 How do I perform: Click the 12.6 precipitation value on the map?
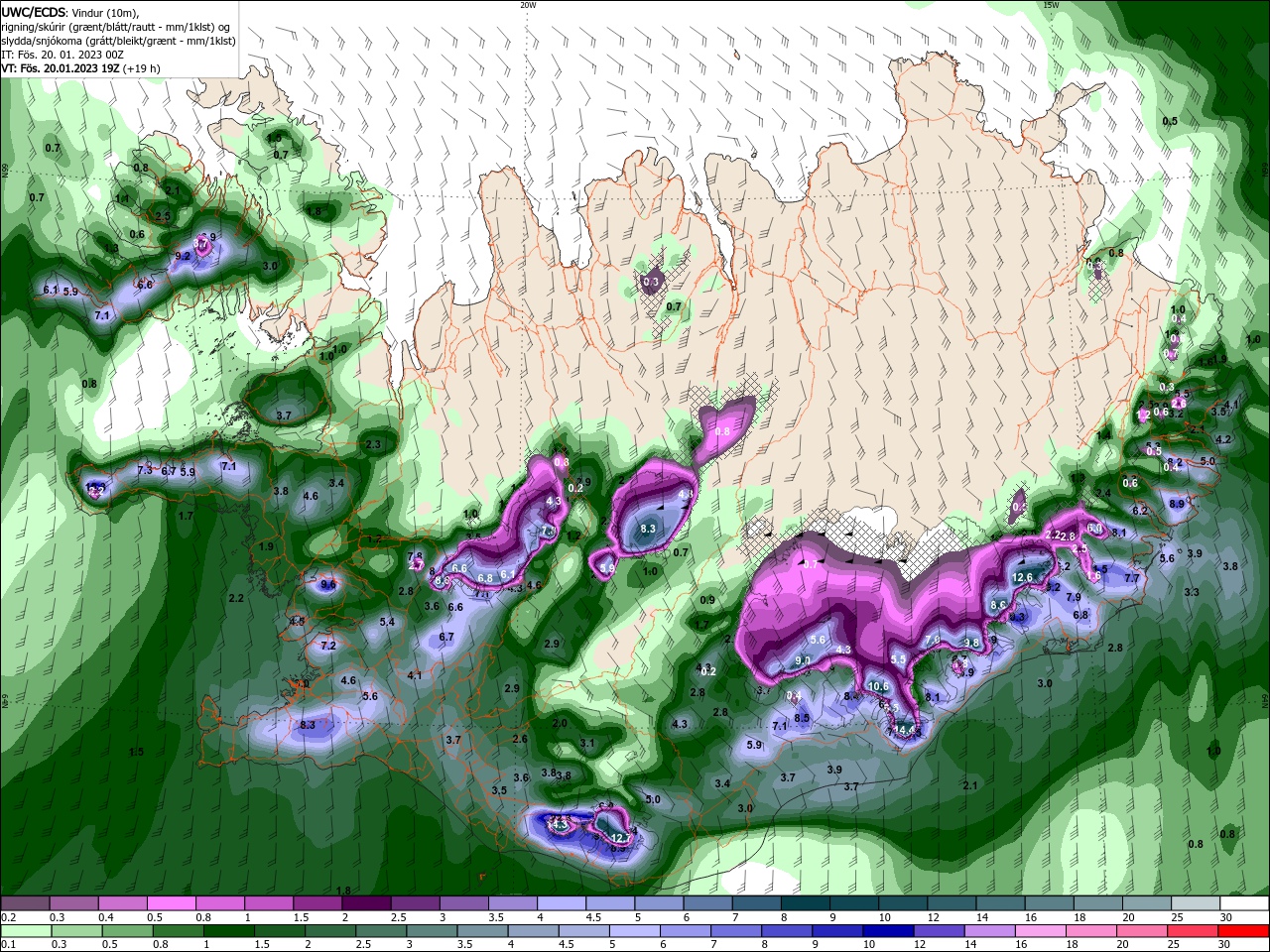coord(1022,577)
